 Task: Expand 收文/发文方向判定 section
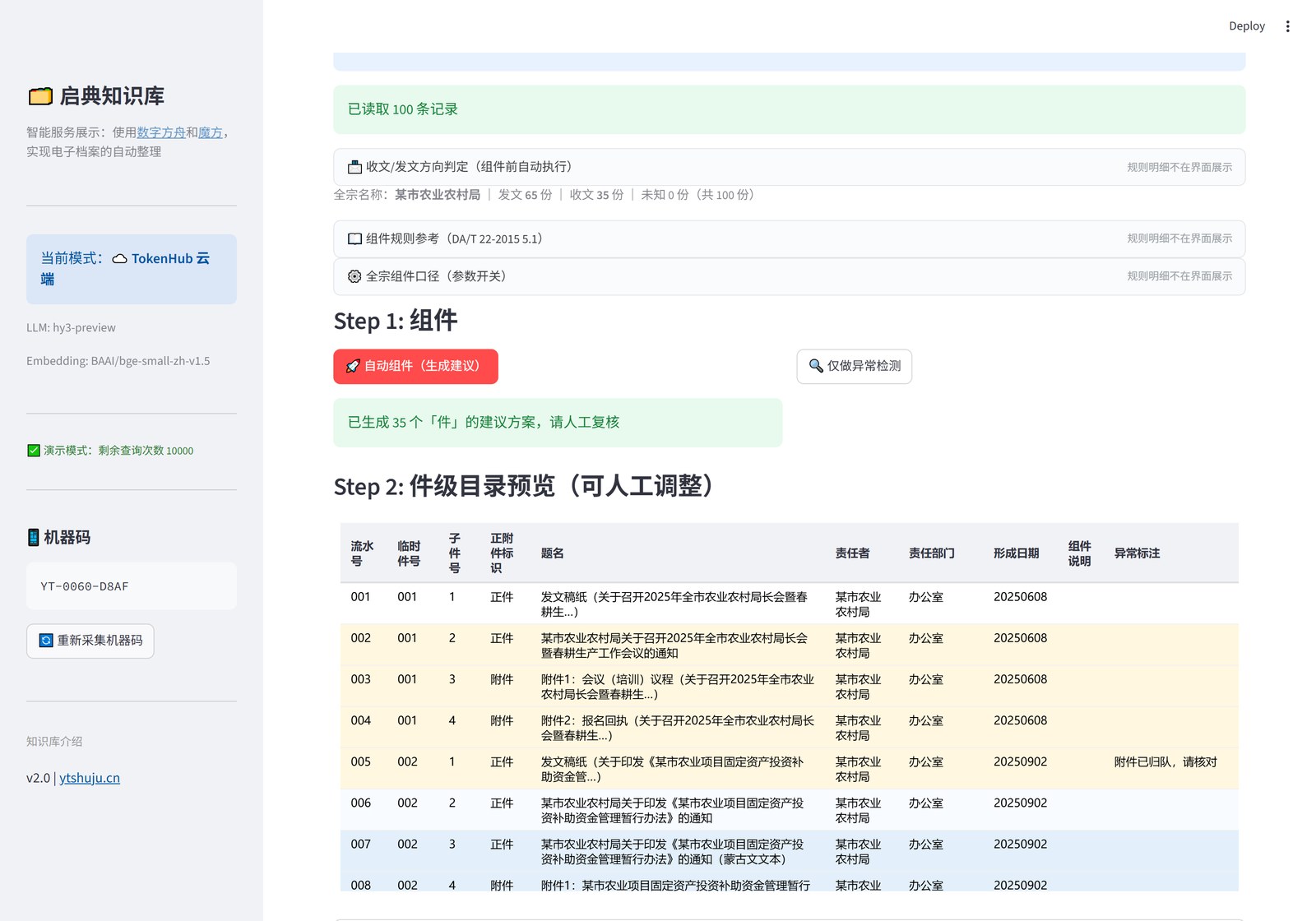click(x=789, y=167)
